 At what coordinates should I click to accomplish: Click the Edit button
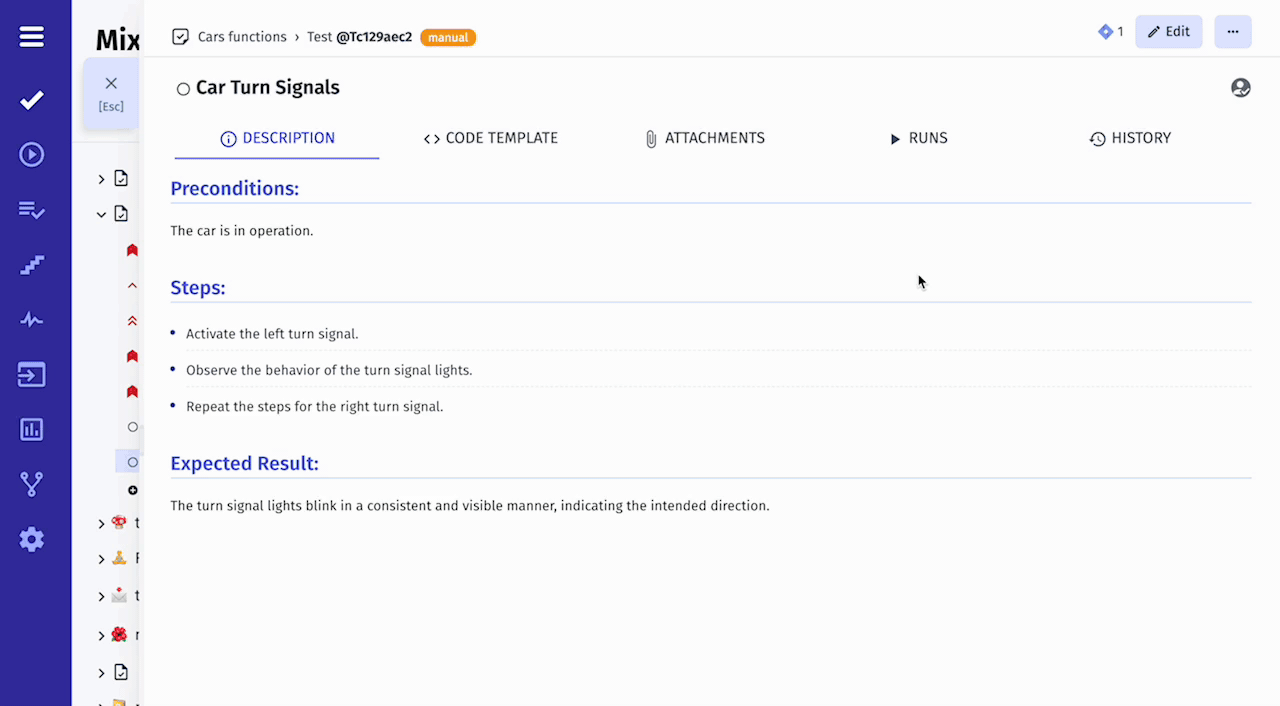pos(1169,32)
